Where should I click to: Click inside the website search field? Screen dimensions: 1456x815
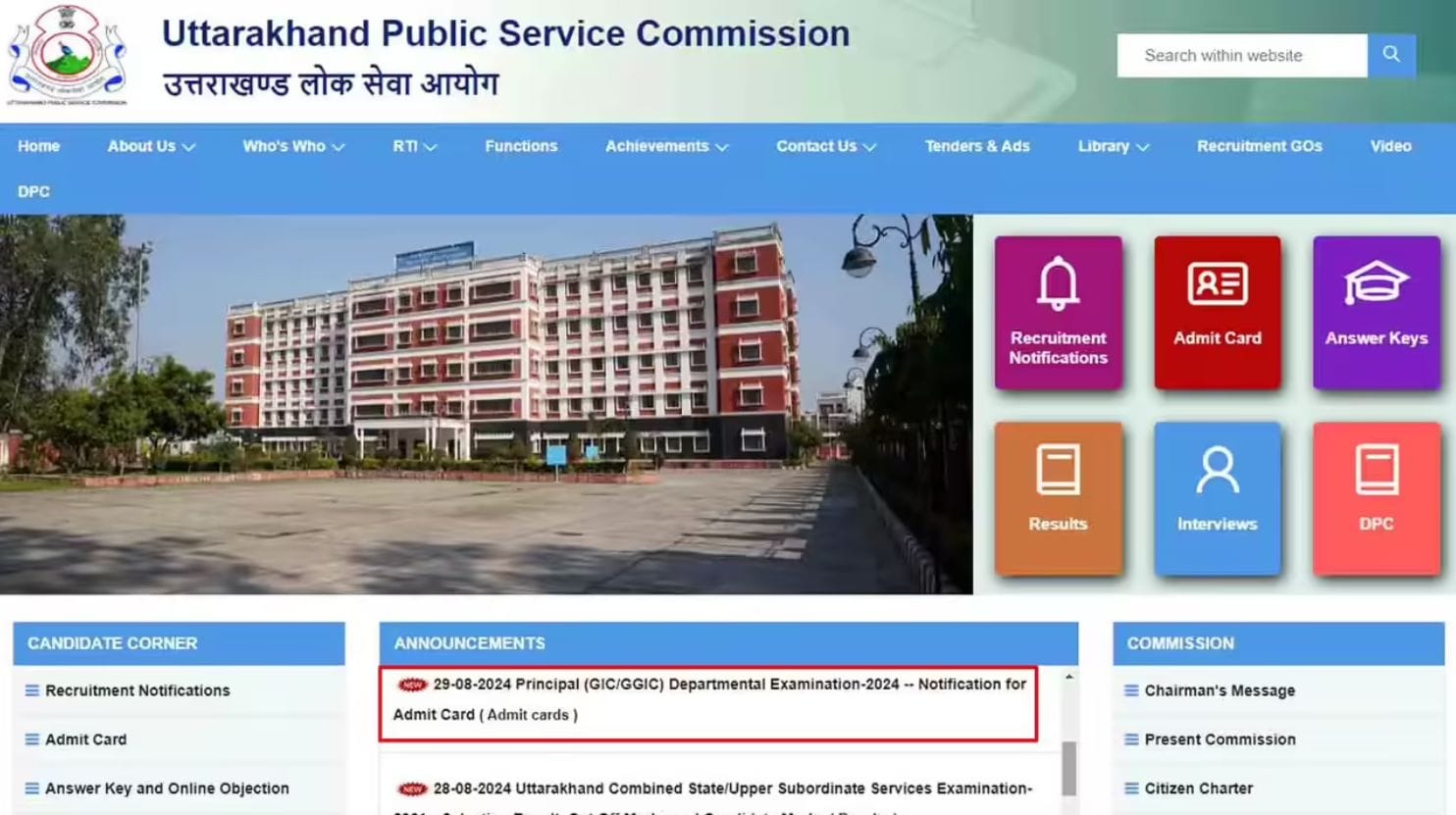(1241, 55)
